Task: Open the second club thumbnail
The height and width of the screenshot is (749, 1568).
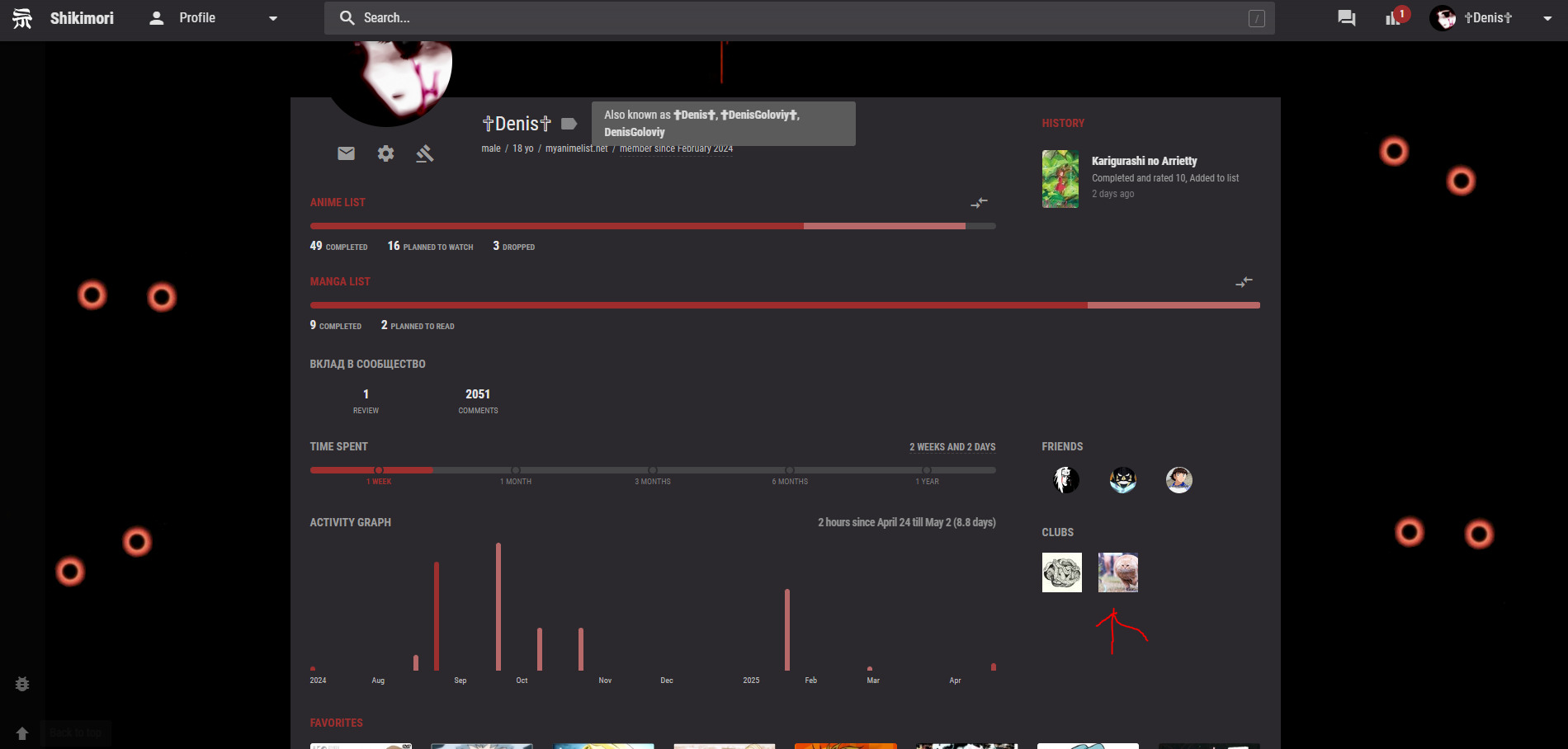Action: [1117, 572]
